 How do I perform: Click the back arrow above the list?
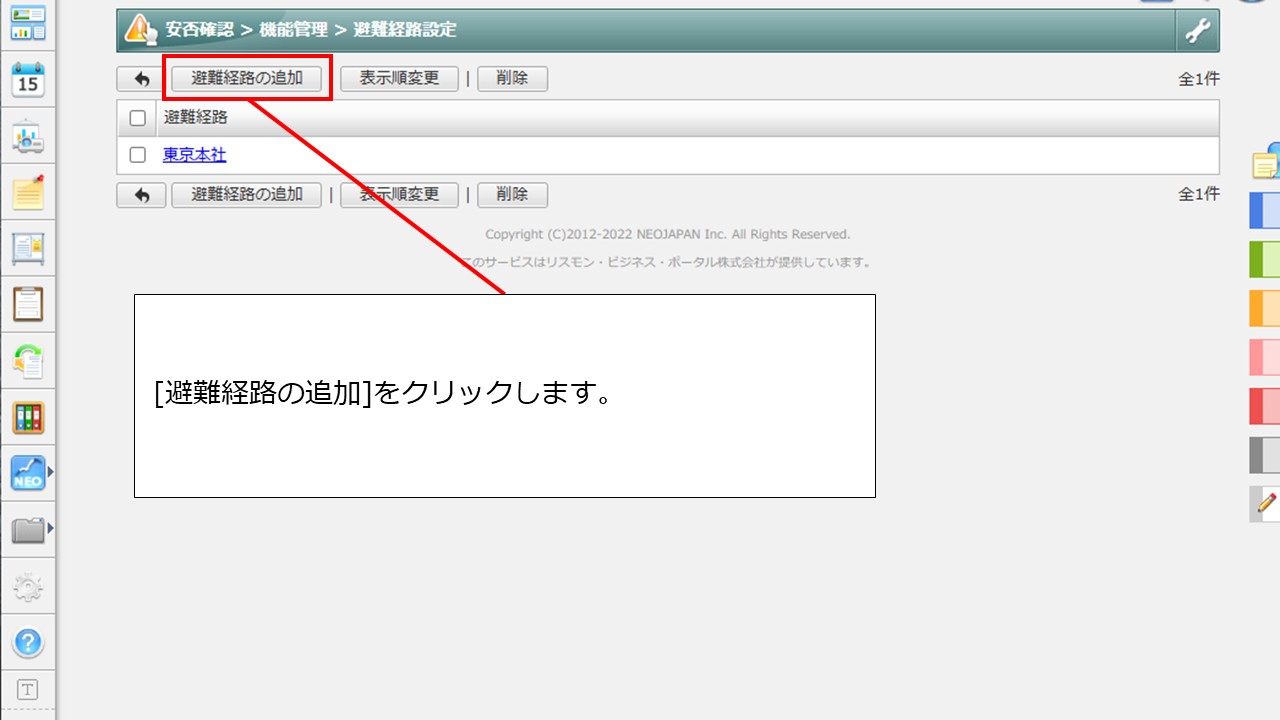tap(141, 79)
